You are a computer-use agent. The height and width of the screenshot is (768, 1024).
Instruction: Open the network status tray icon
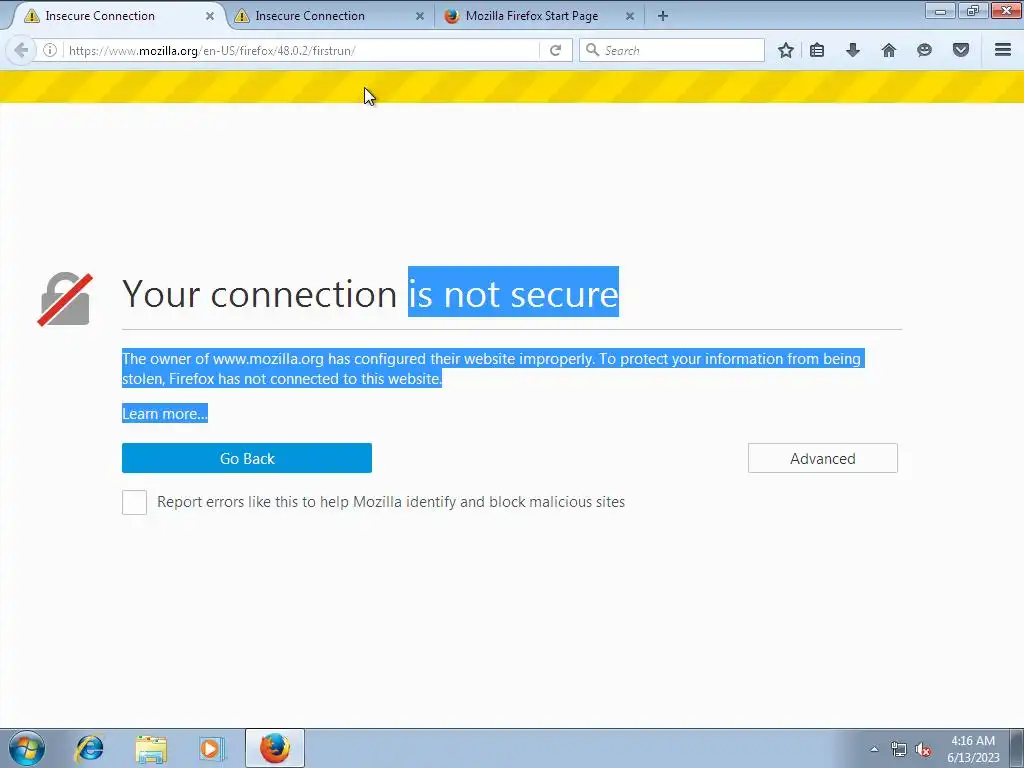pos(899,749)
